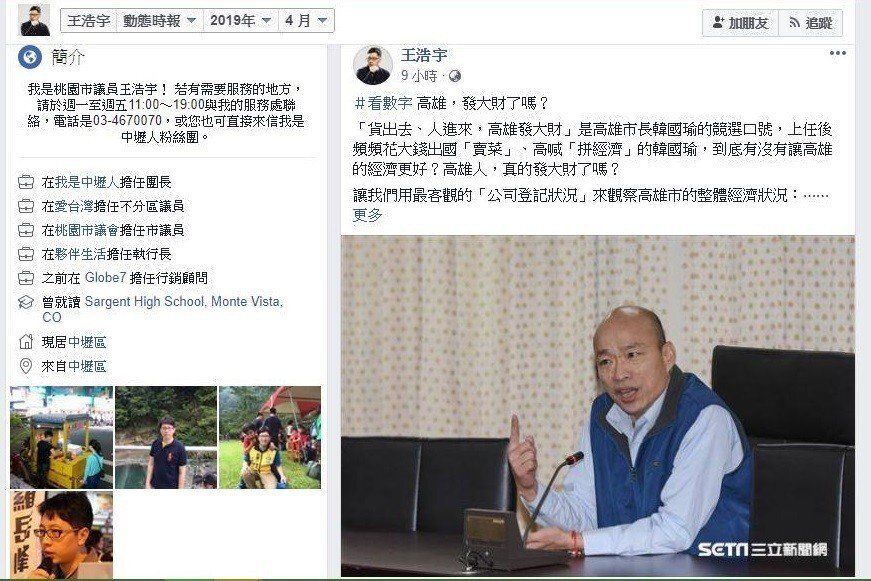Screen dimensions: 871x581
Task: Click the 簡介 globe icon
Action: [x=29, y=57]
